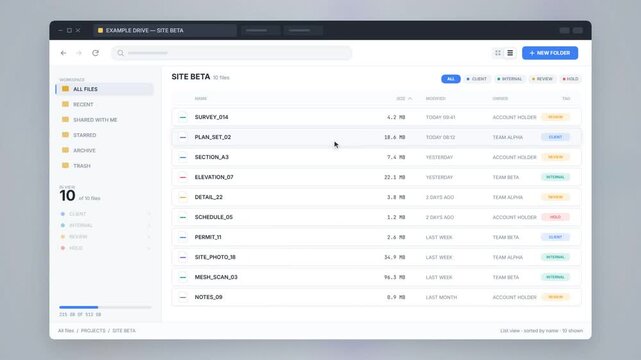Go to PROJECTS in the breadcrumb
This screenshot has height=360, width=641.
(x=93, y=331)
